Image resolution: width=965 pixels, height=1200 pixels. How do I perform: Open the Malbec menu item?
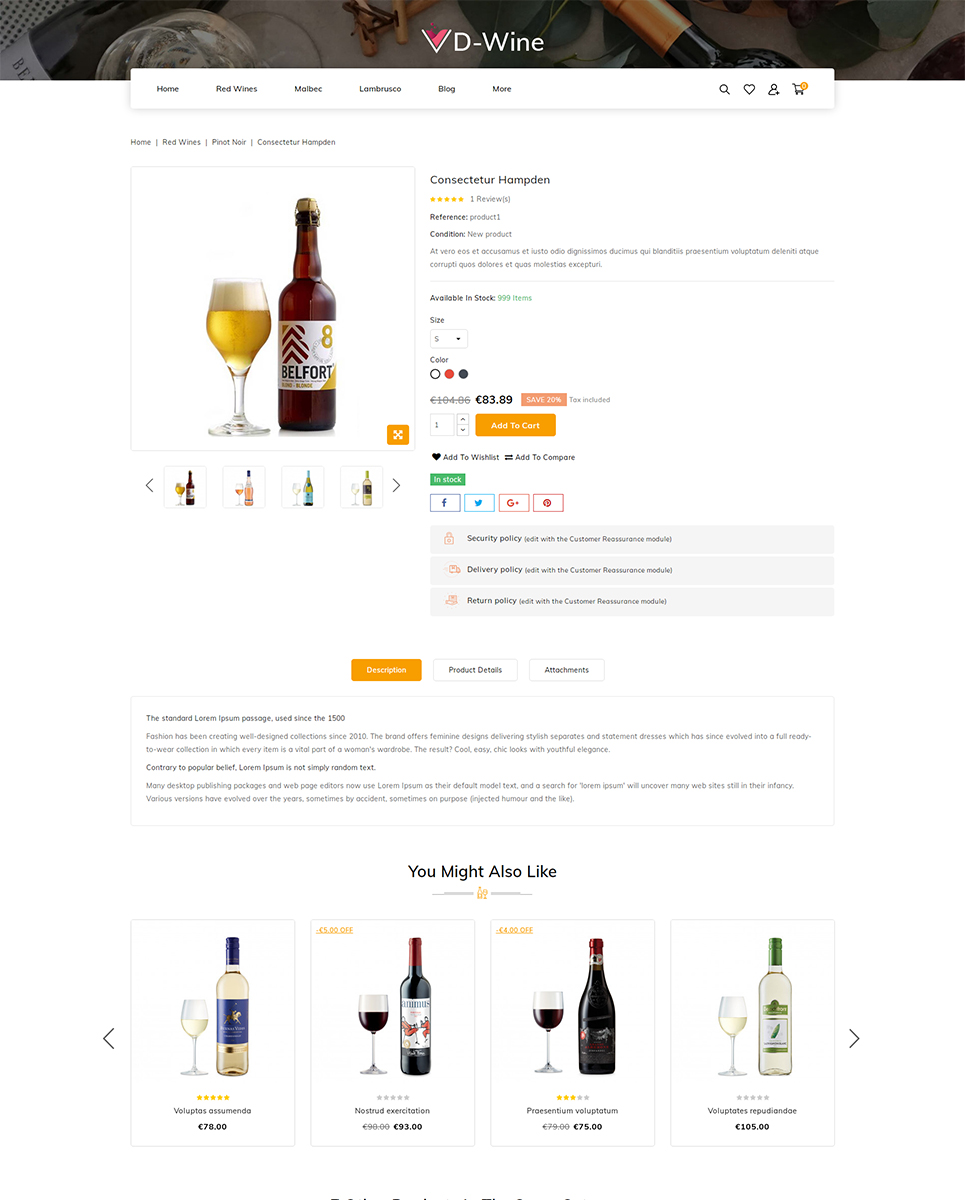pos(308,89)
